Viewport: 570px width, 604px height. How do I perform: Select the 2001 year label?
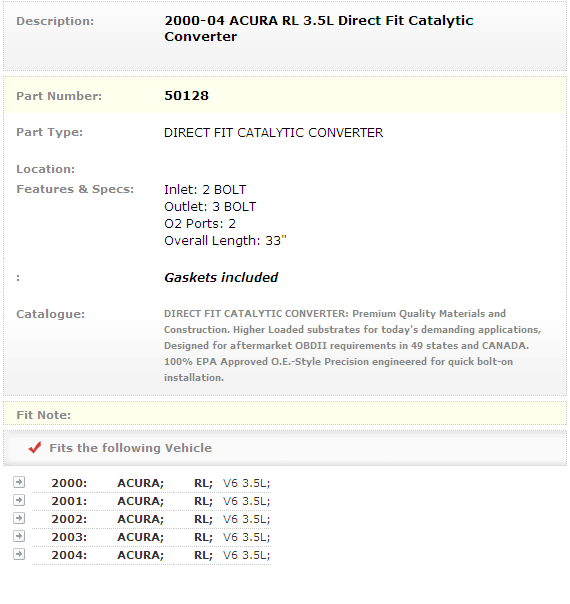pos(69,501)
